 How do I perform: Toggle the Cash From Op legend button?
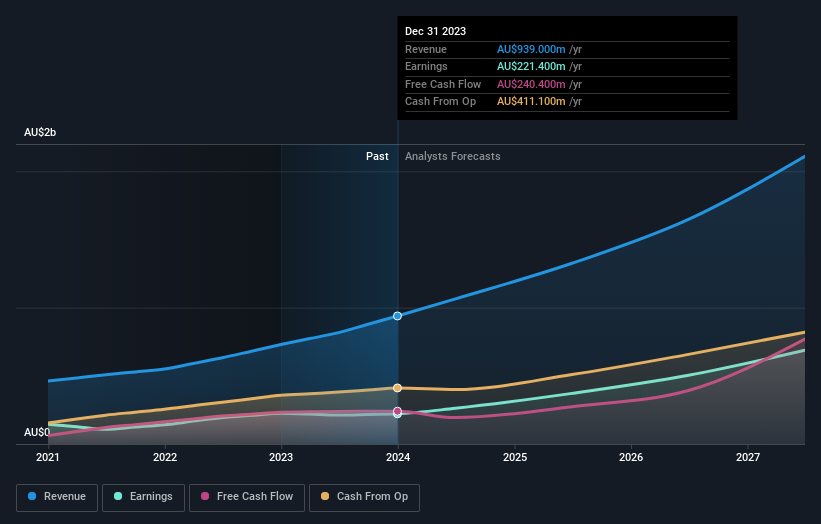coord(364,497)
